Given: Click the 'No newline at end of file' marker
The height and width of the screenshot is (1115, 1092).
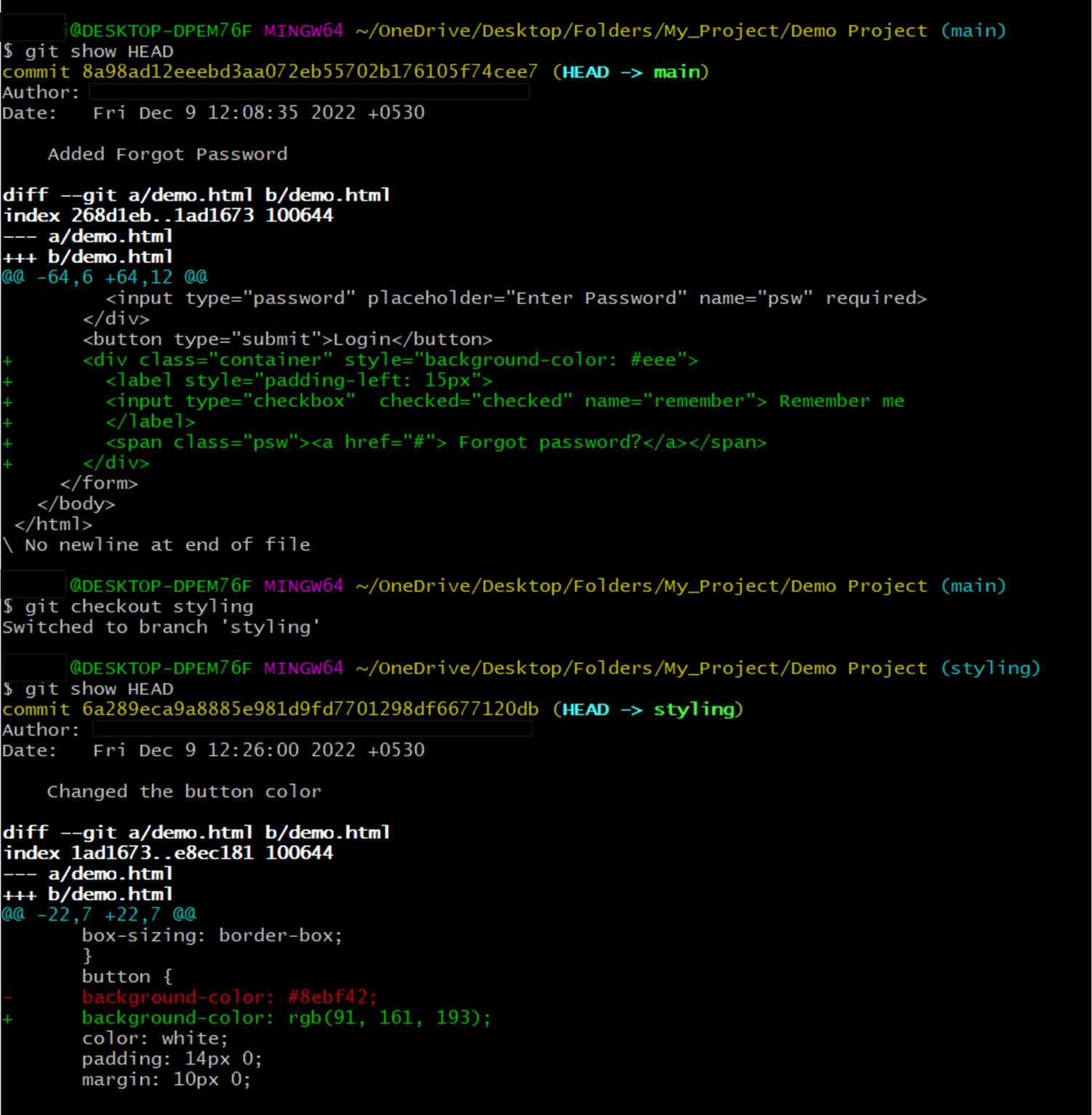Looking at the screenshot, I should pyautogui.click(x=156, y=544).
